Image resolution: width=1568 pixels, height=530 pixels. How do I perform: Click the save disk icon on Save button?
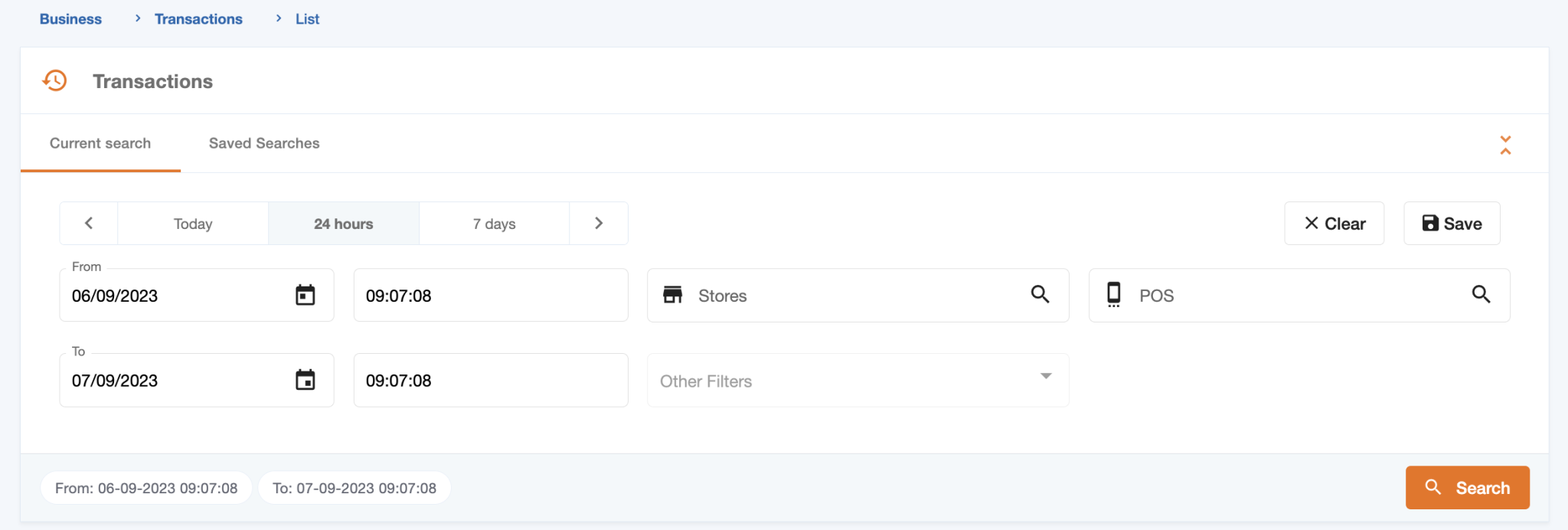pos(1431,223)
